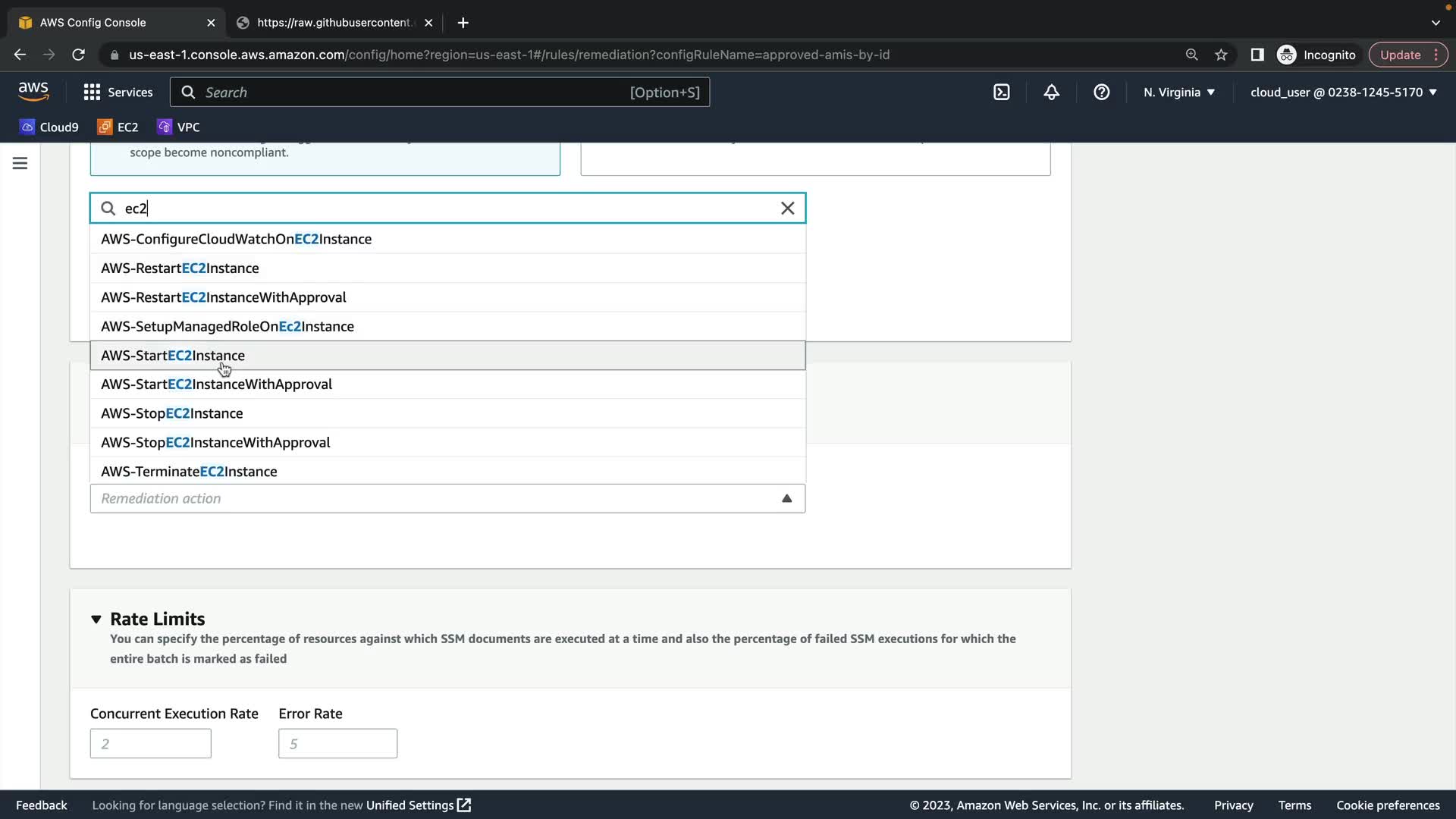
Task: Open the AWS CloudShell icon
Action: tap(1001, 92)
